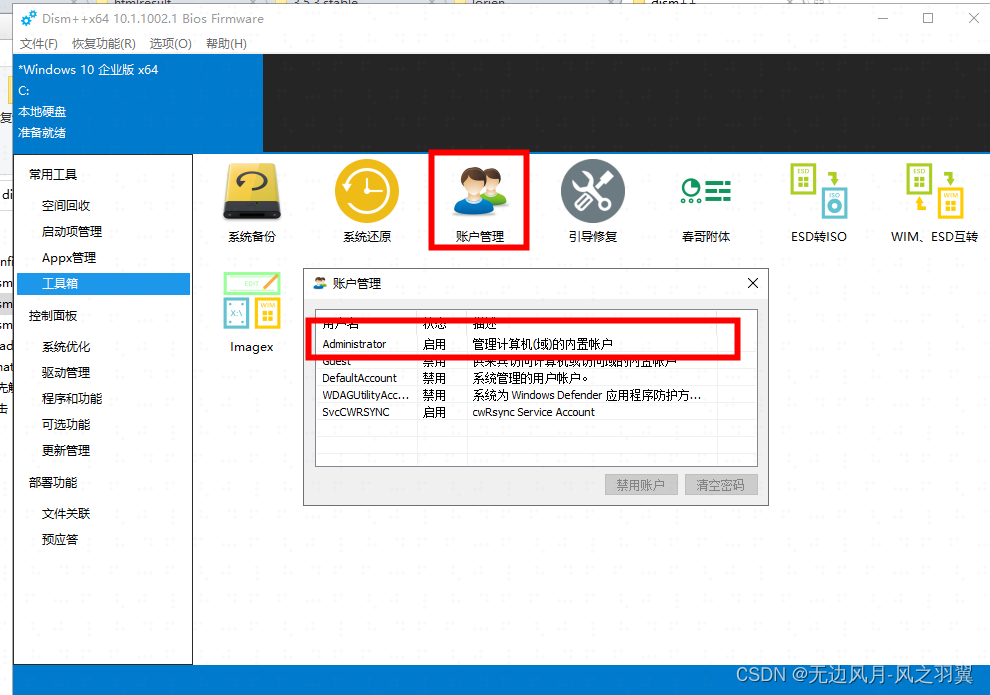Open the 账户管理 account management tool
Image resolution: width=990 pixels, height=695 pixels.
[479, 202]
